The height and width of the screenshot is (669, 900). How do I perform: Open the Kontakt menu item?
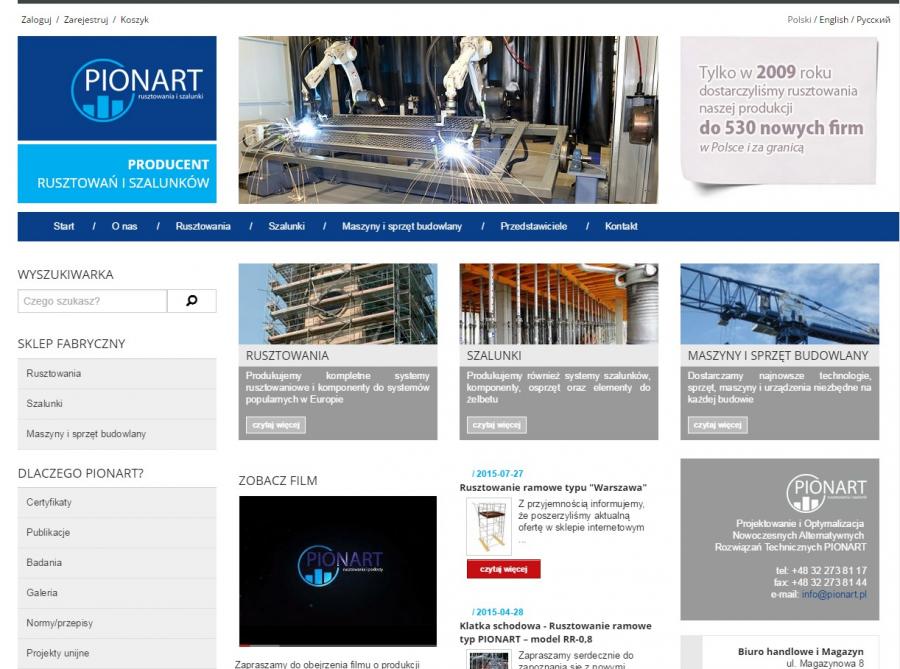tap(621, 226)
